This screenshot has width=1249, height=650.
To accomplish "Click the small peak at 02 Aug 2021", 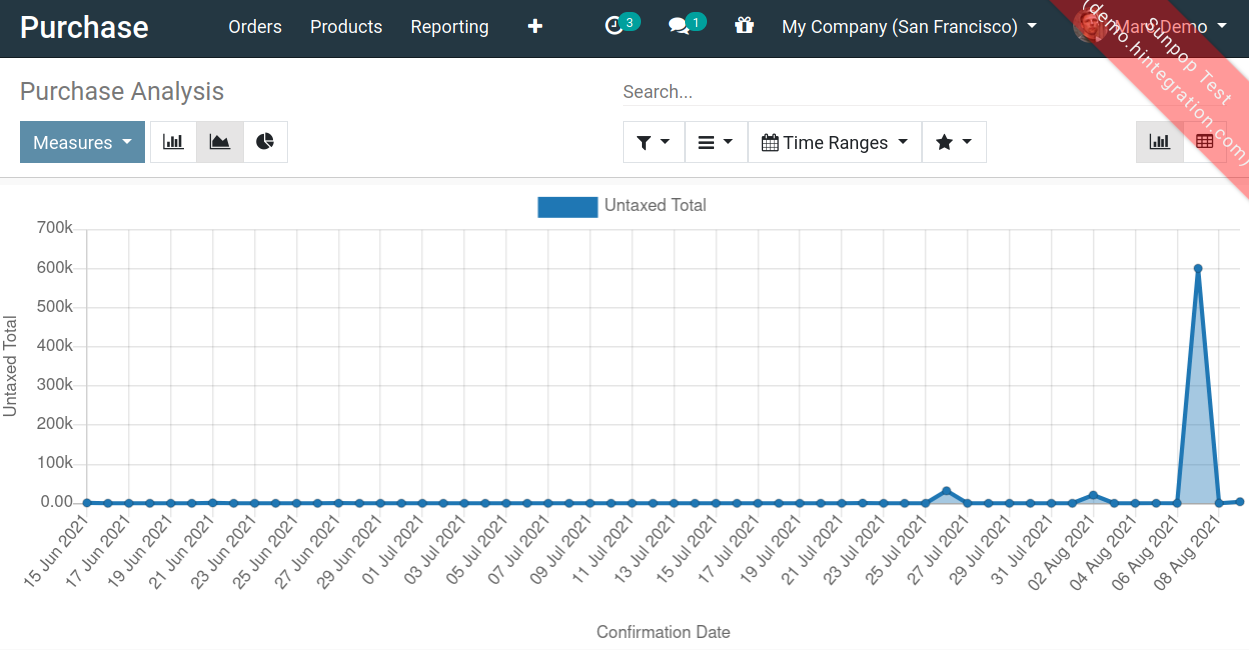I will (x=1093, y=495).
